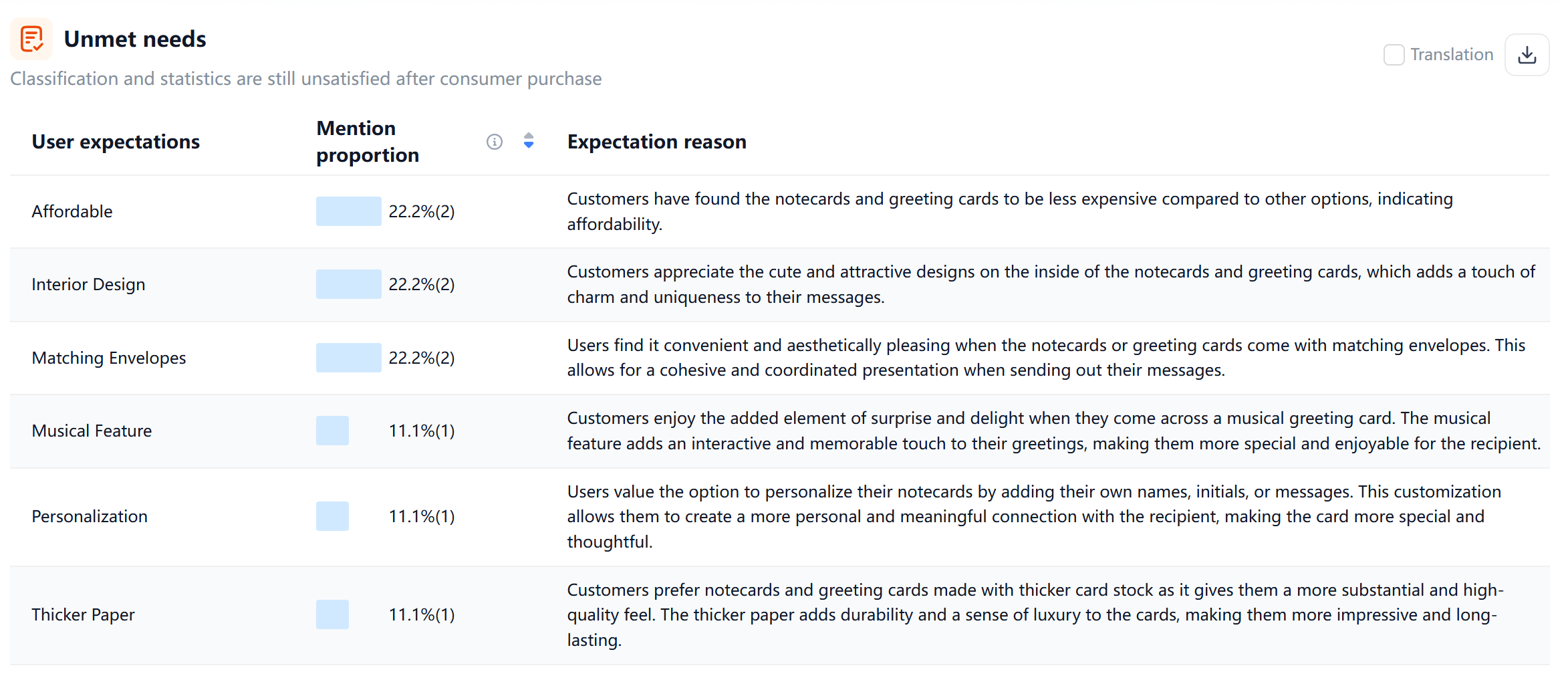
Task: Click the Interior Design proportion bar
Action: point(348,284)
